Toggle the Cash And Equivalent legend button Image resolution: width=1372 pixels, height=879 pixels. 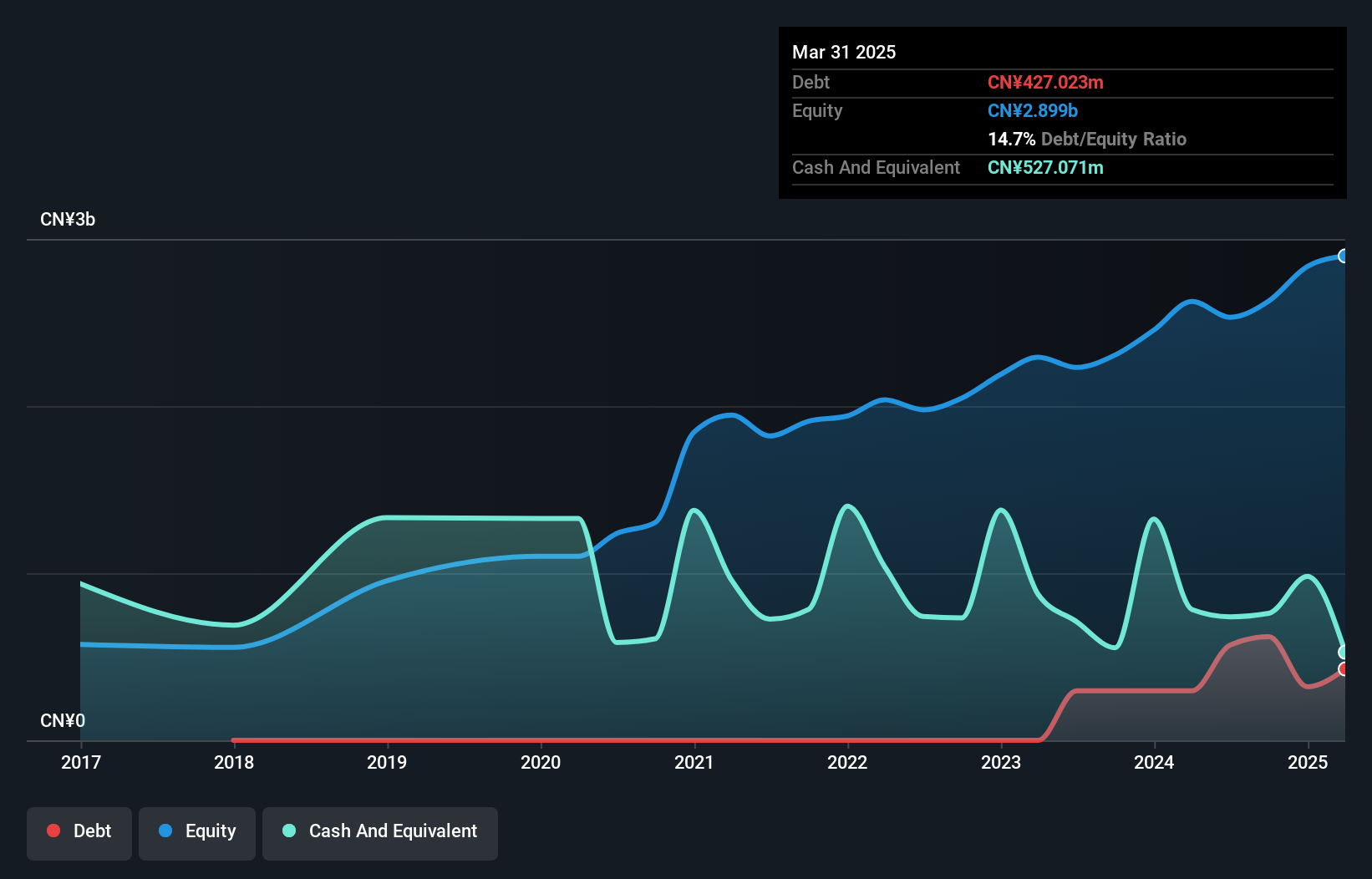[380, 833]
